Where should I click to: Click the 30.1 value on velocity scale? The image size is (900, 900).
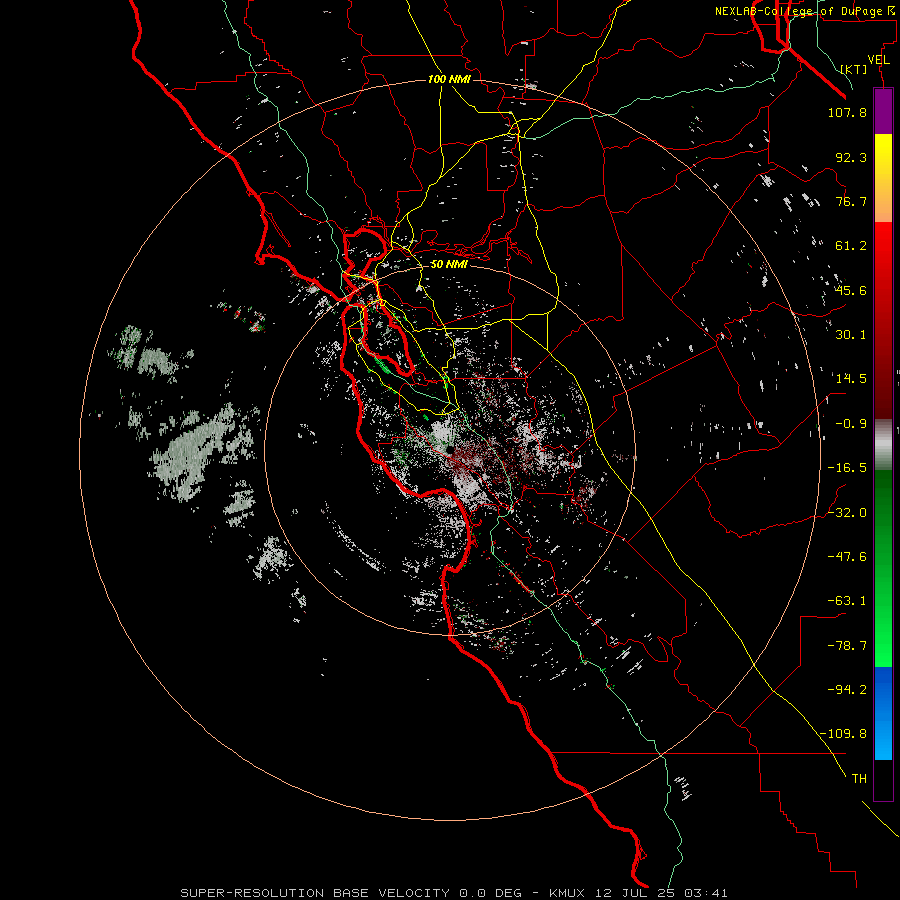pyautogui.click(x=851, y=335)
